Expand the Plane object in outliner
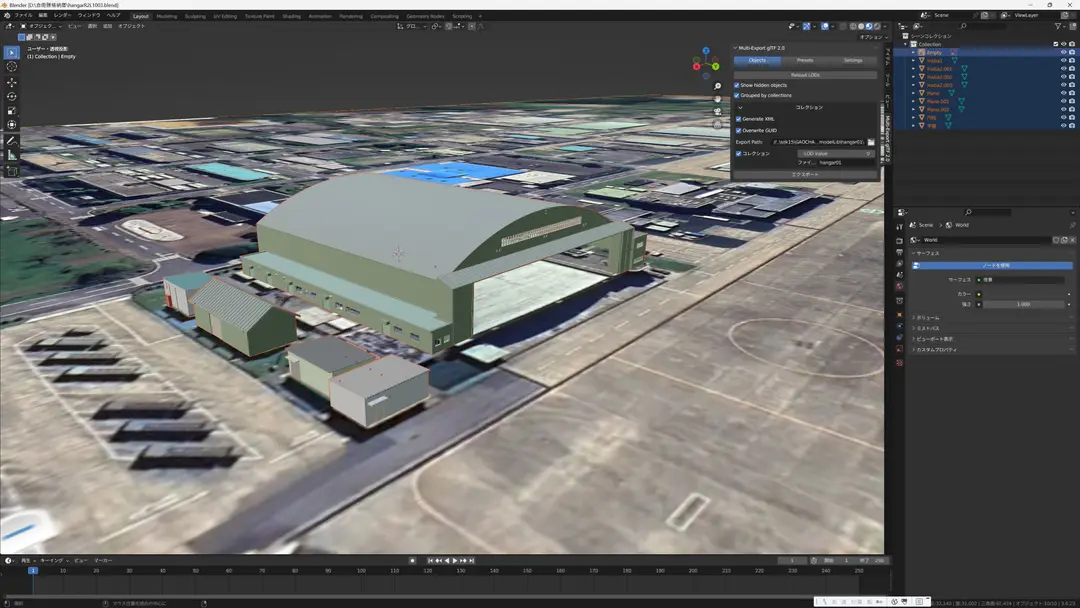Screen dimensions: 1080x608 point(914,93)
